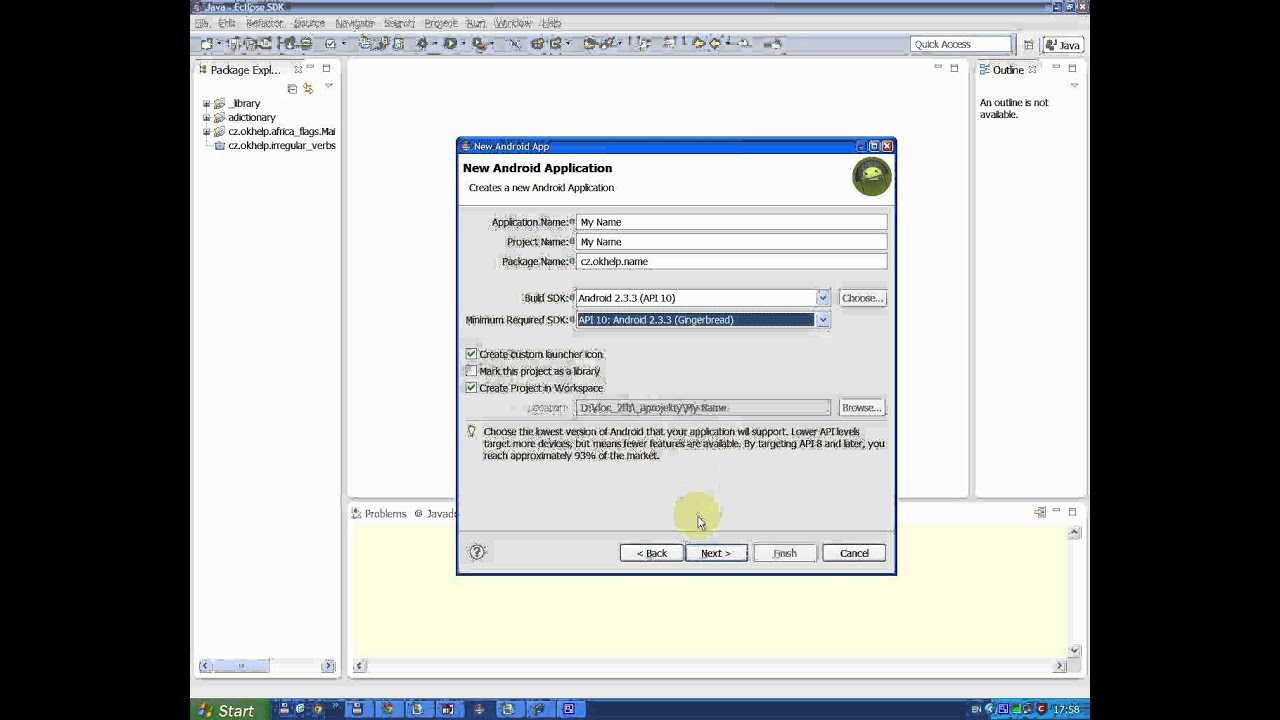
Task: Open the Minimum Required SDK dropdown
Action: point(822,320)
